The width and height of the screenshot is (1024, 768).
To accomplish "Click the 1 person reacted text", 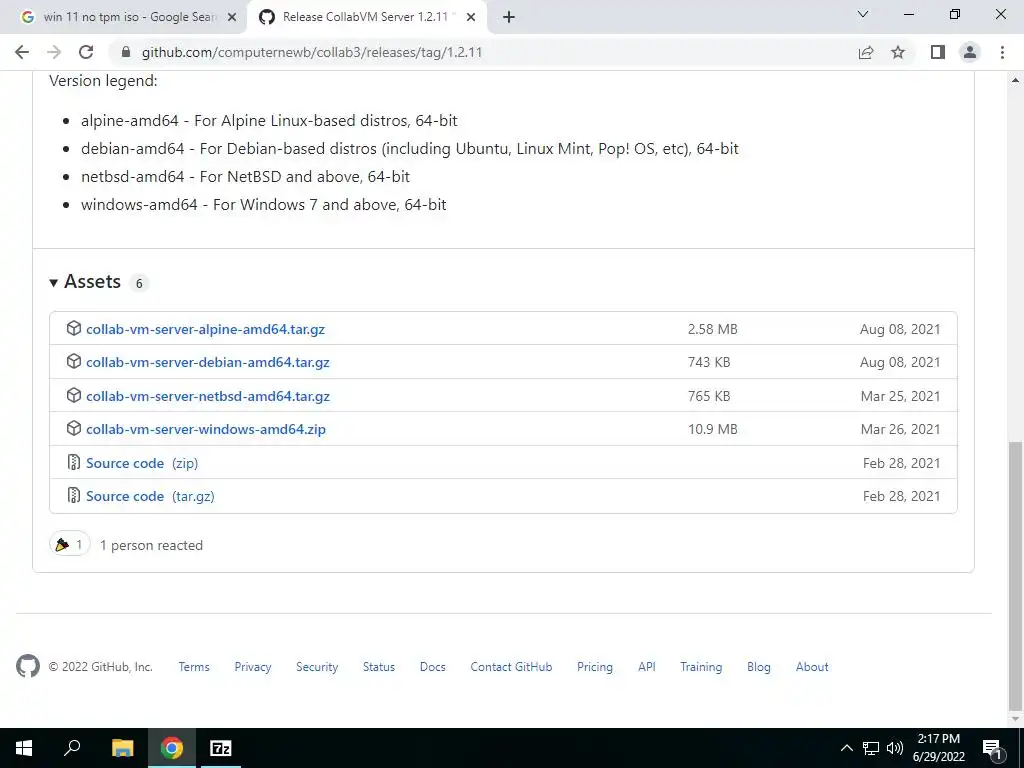I will click(x=151, y=545).
